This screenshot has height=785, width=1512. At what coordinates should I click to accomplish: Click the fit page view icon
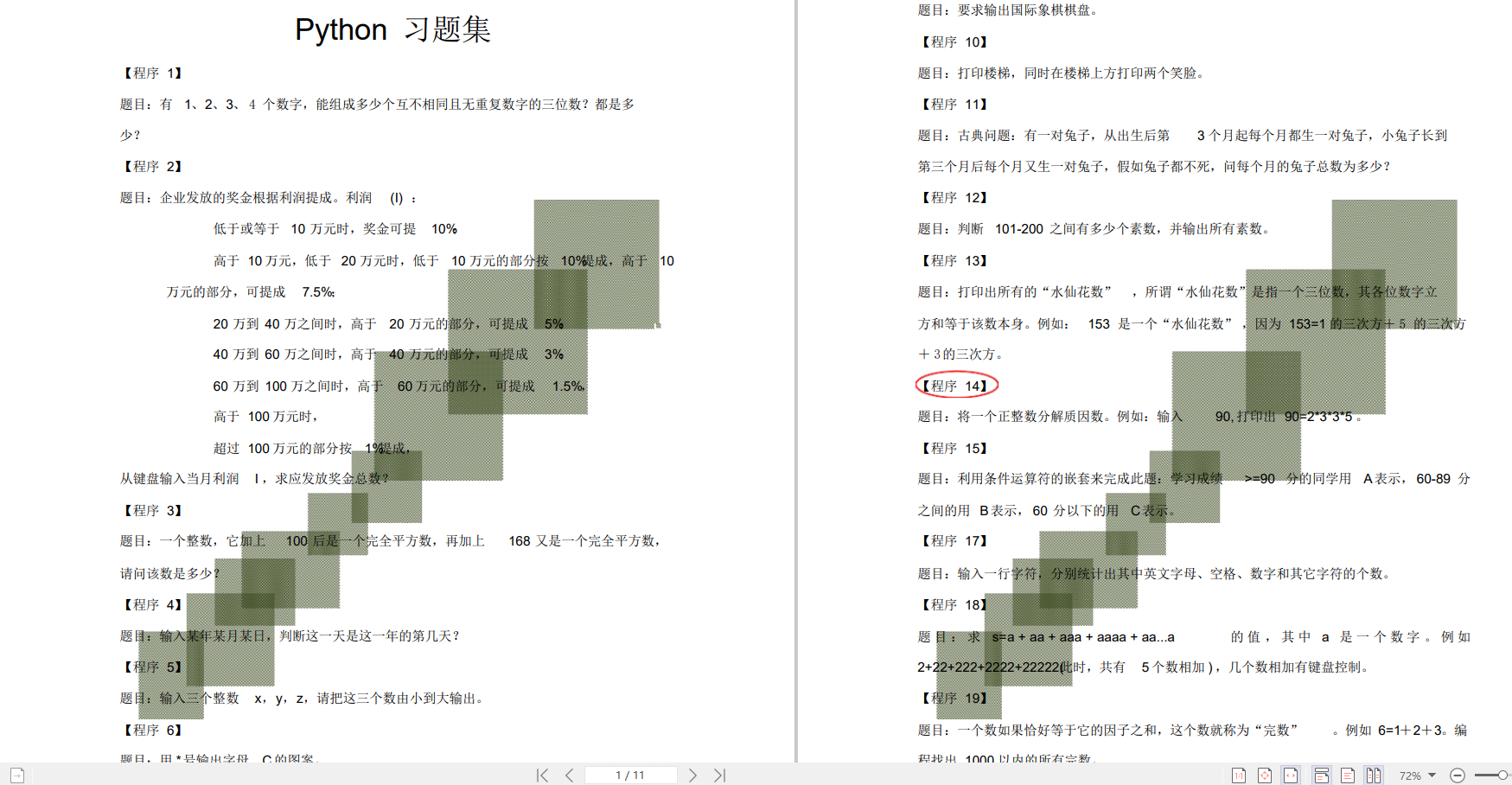coord(1265,775)
